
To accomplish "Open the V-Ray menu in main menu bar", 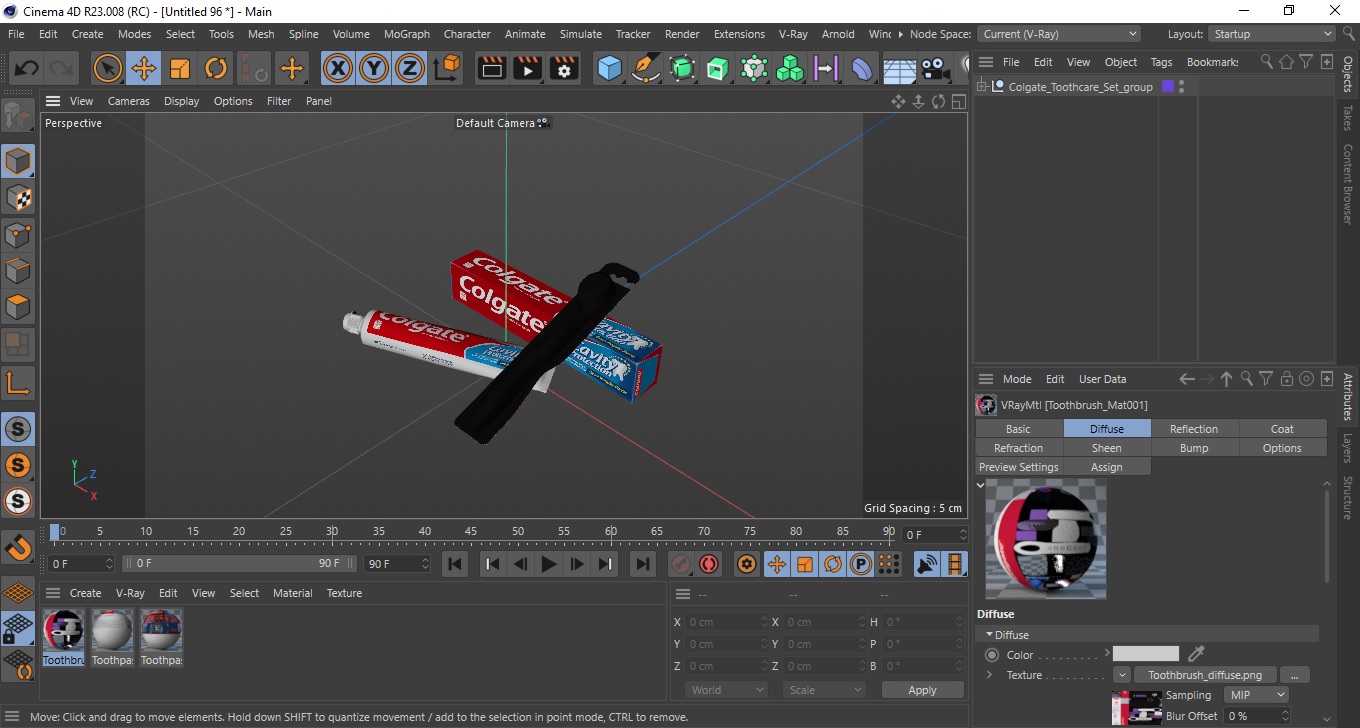I will pyautogui.click(x=793, y=34).
